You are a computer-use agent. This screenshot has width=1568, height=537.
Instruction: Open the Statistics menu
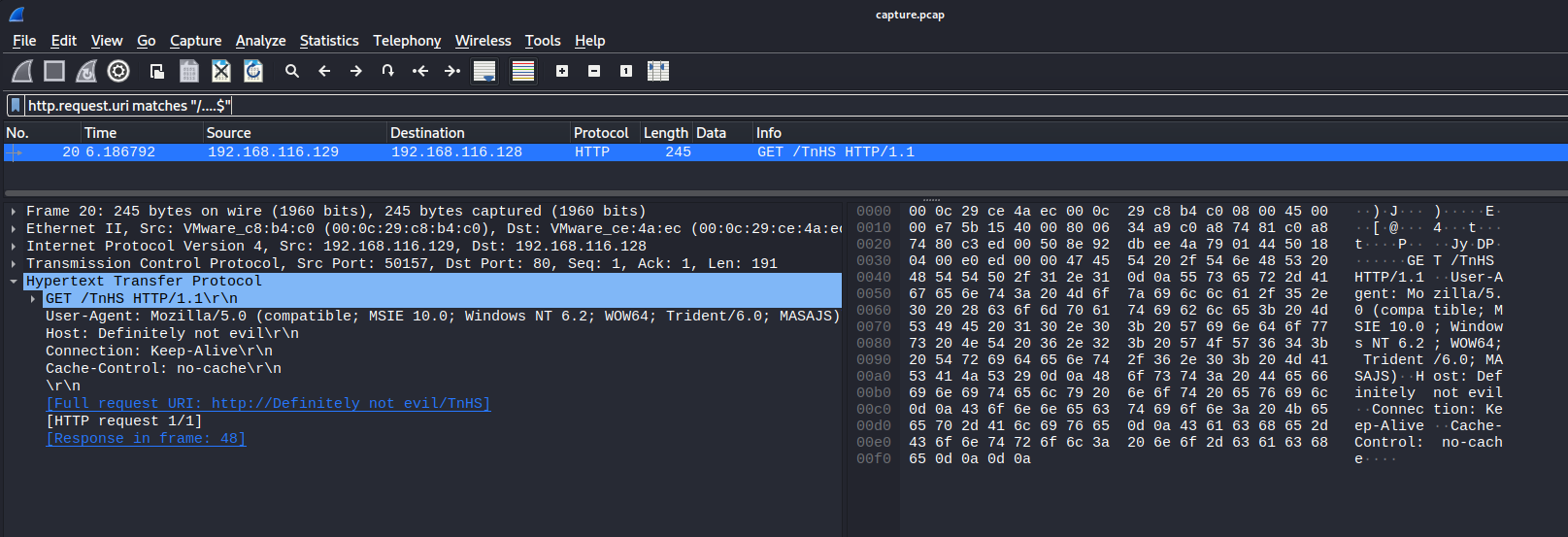click(328, 41)
